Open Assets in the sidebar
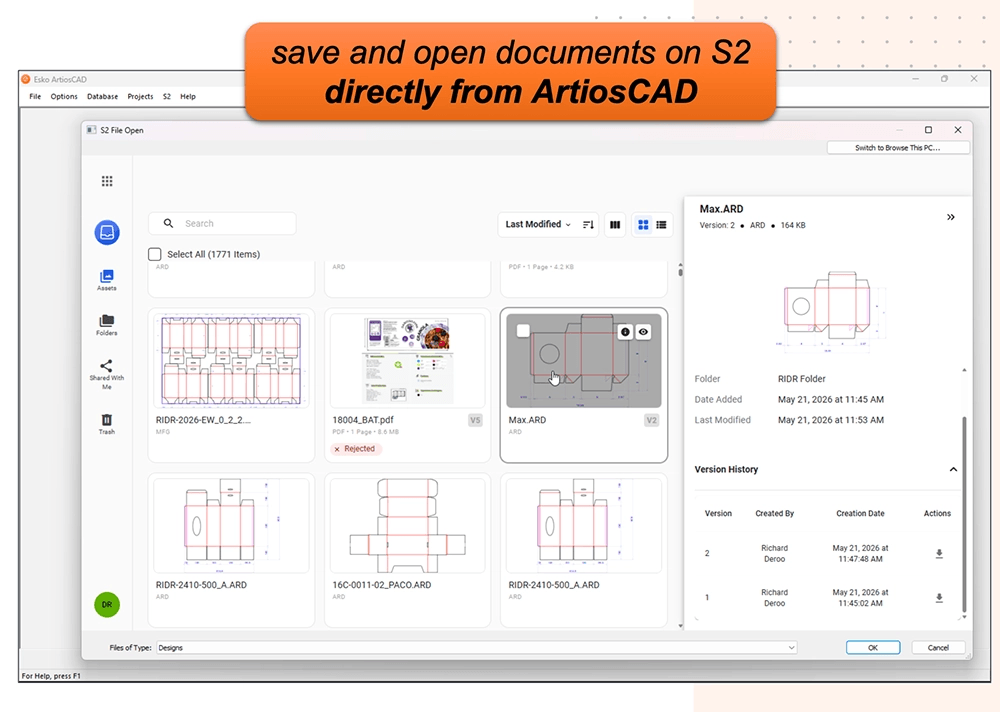Image resolution: width=1000 pixels, height=712 pixels. click(107, 280)
